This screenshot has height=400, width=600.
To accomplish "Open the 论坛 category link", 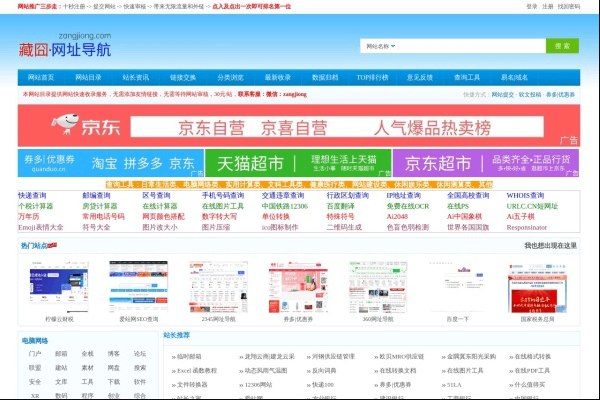I will 140,354.
